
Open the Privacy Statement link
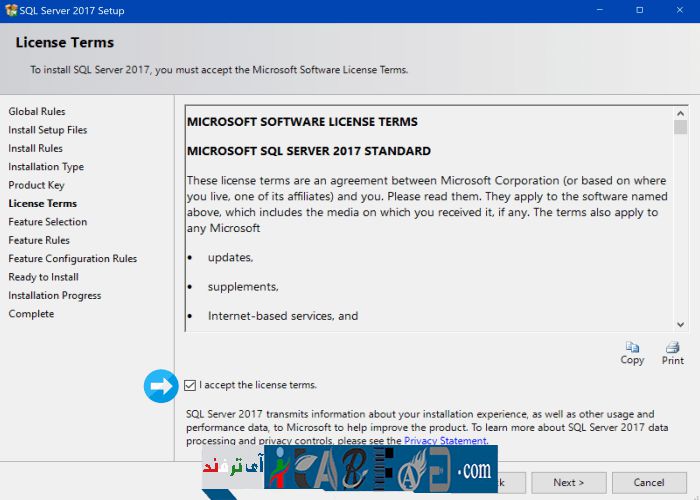445,440
